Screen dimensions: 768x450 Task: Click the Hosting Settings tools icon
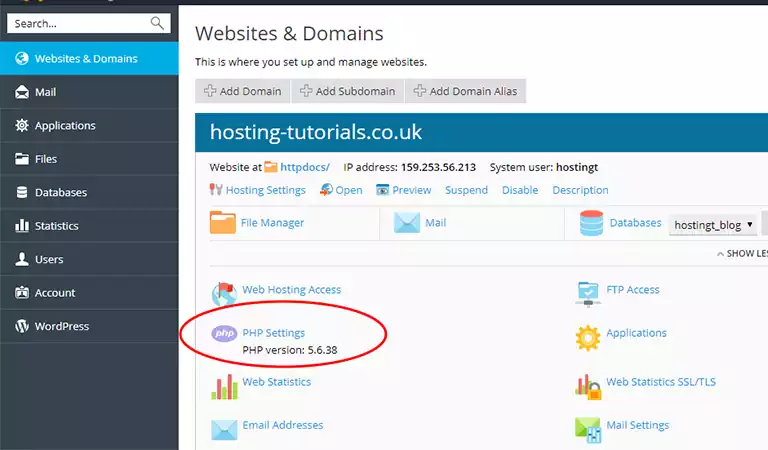point(216,189)
